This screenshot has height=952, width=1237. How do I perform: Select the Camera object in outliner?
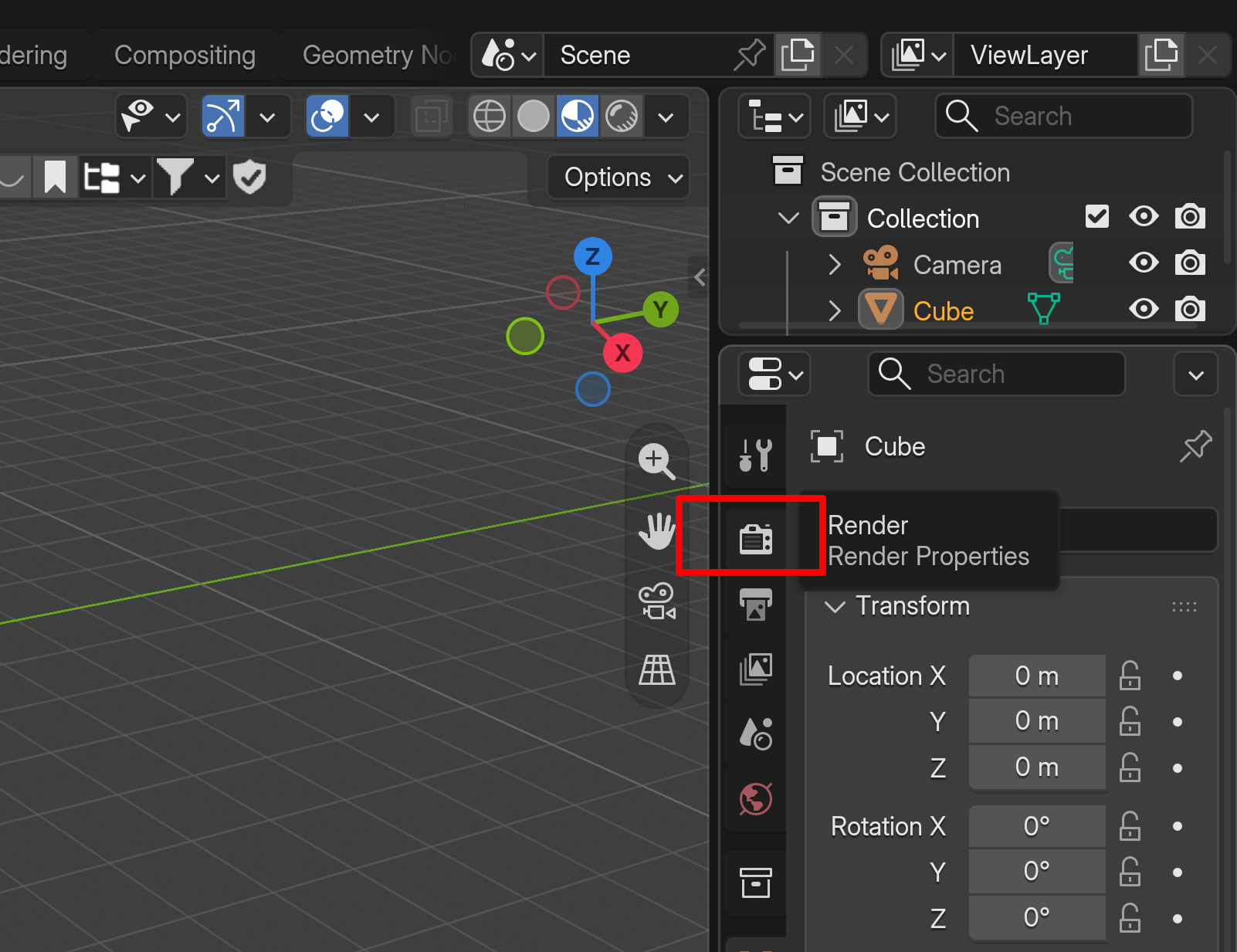point(957,265)
